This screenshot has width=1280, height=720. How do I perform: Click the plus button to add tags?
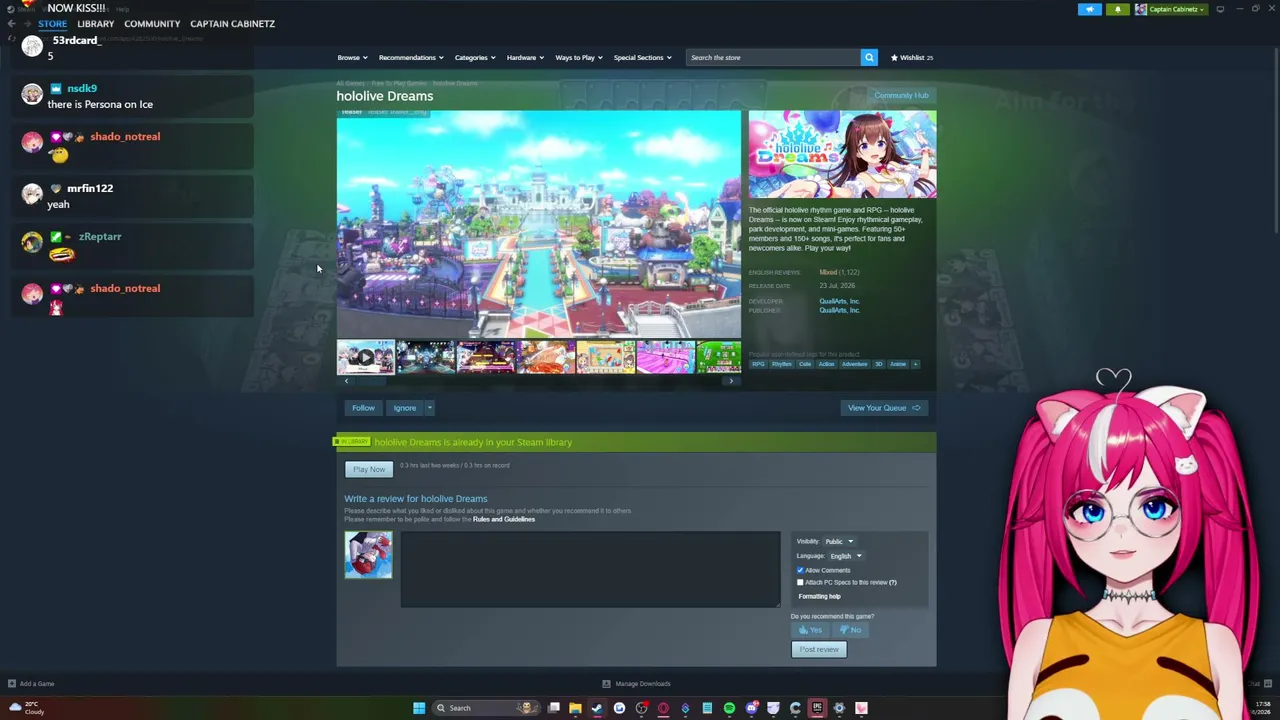click(x=915, y=364)
